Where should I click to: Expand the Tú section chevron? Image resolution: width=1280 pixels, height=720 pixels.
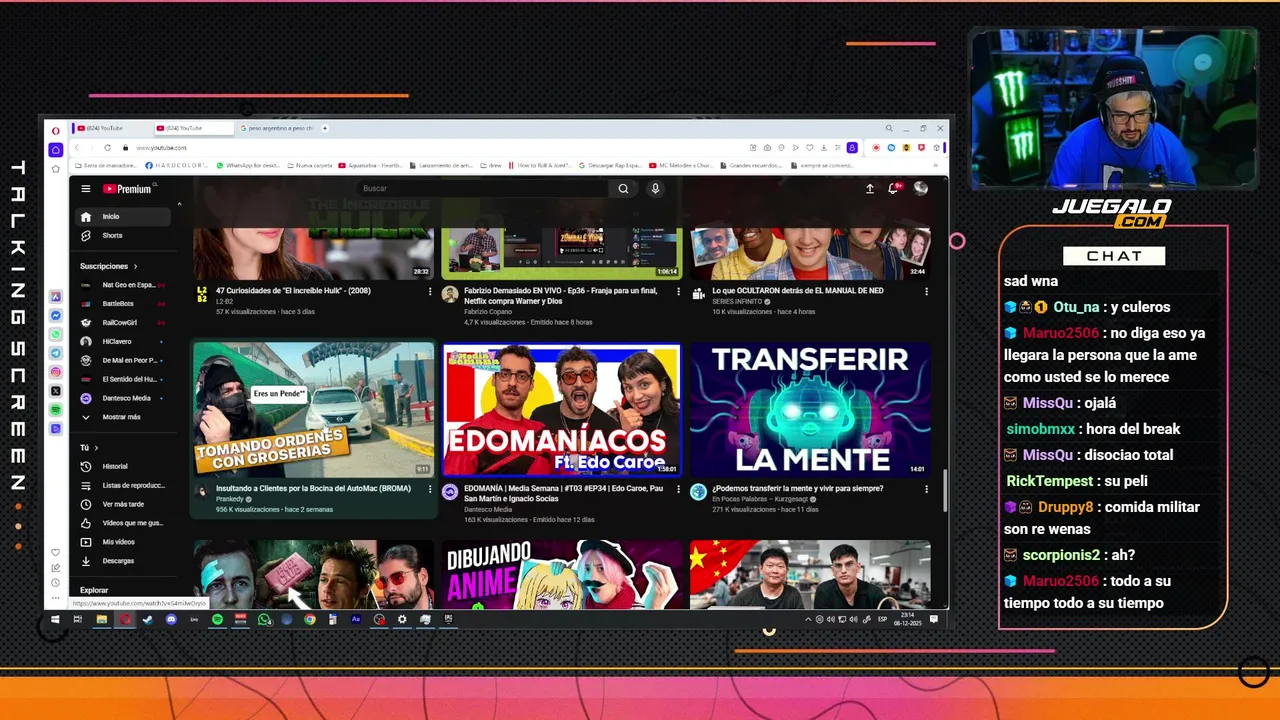click(96, 448)
